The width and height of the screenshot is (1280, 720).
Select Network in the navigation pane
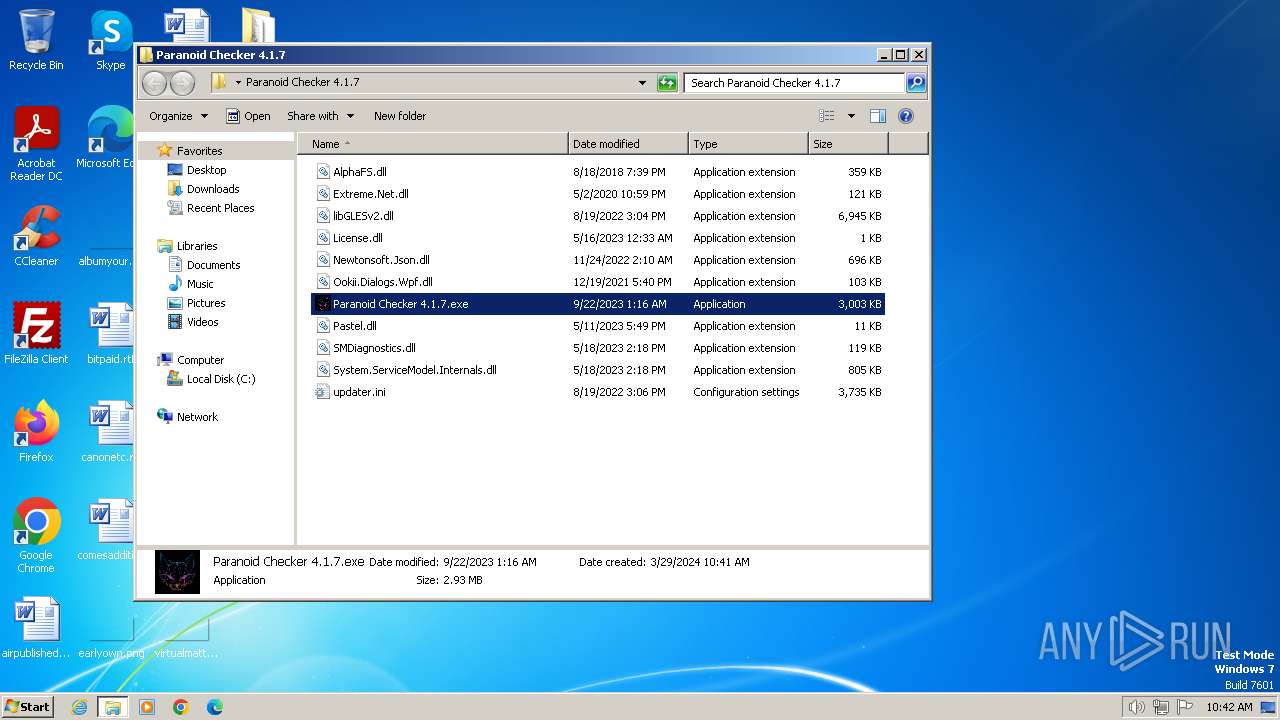tap(197, 417)
